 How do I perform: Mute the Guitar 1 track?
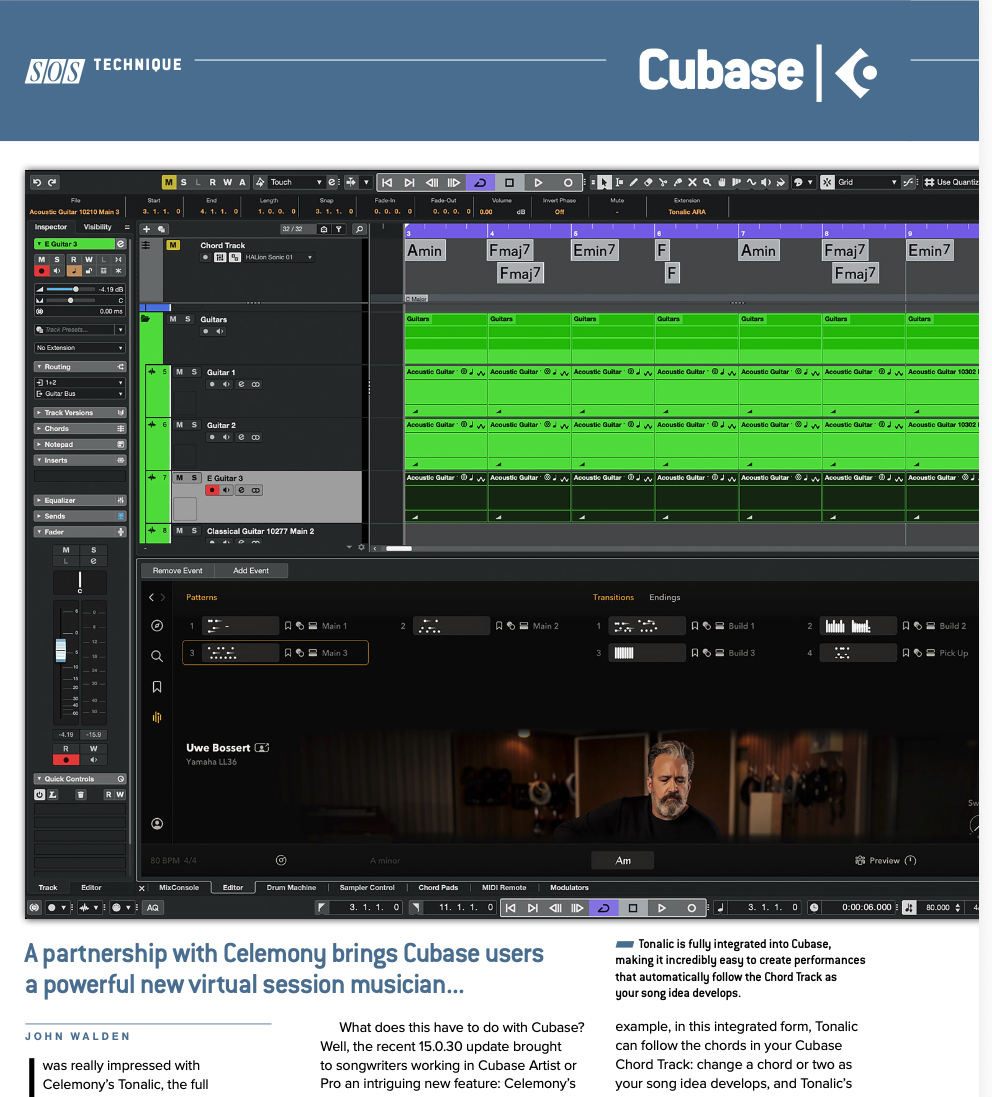pyautogui.click(x=180, y=372)
